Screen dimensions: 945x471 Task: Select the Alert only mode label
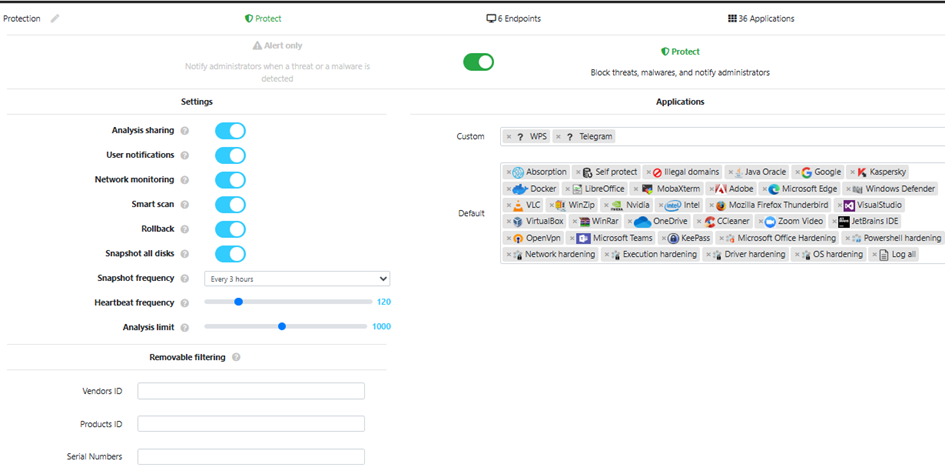pos(277,46)
